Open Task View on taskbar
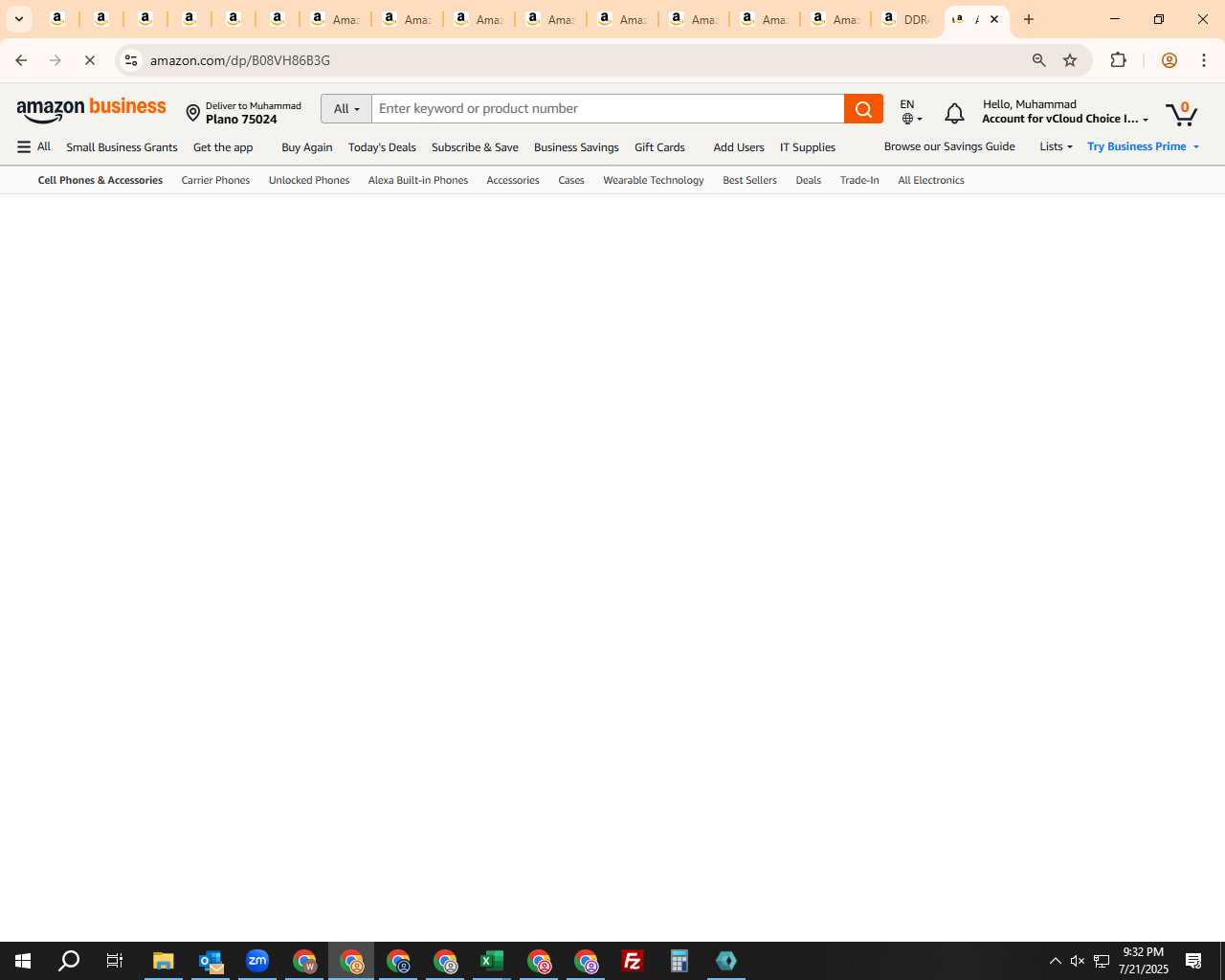1225x980 pixels. [x=115, y=961]
